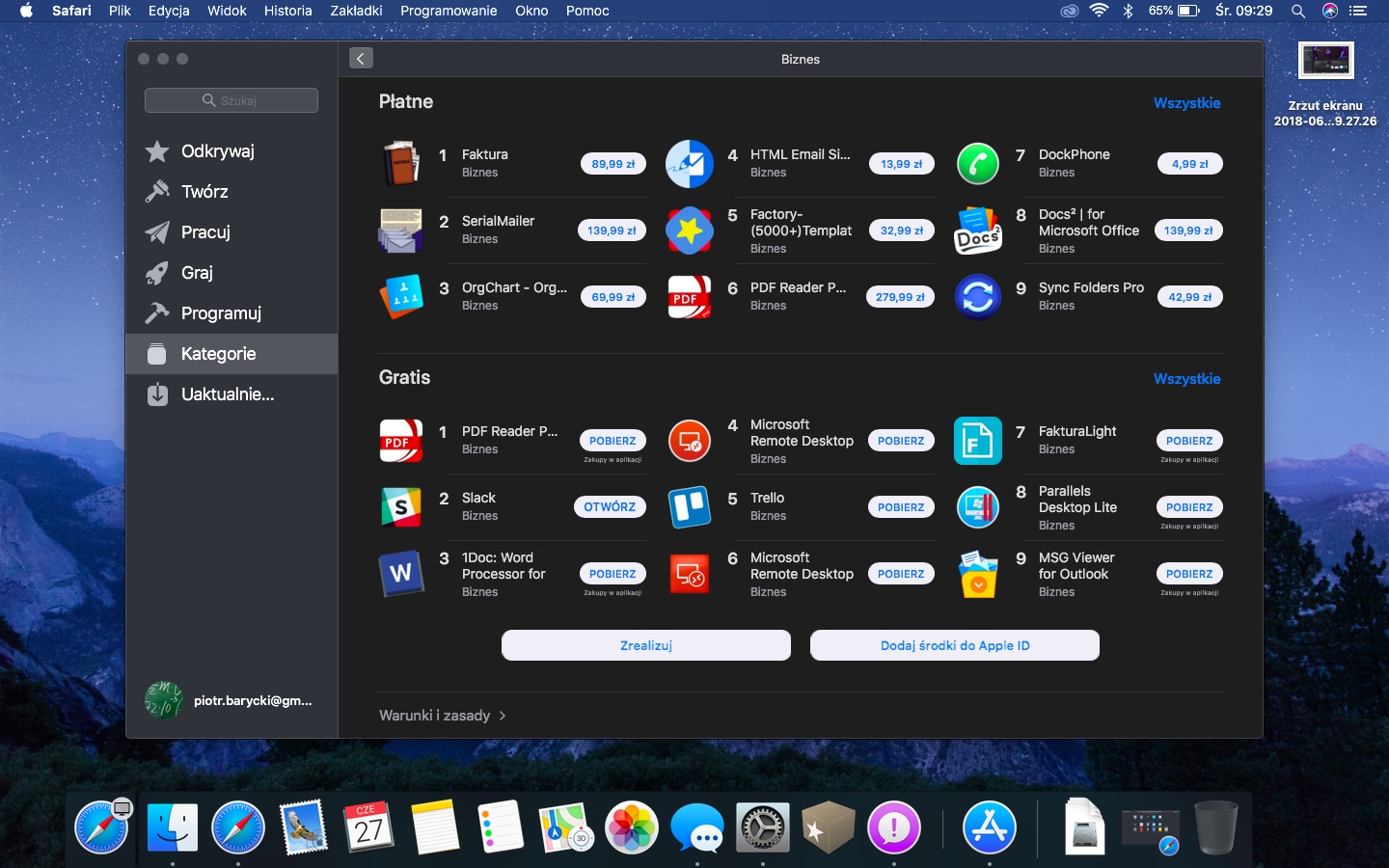The width and height of the screenshot is (1389, 868).
Task: Open Photos from the Dock
Action: pyautogui.click(x=632, y=827)
